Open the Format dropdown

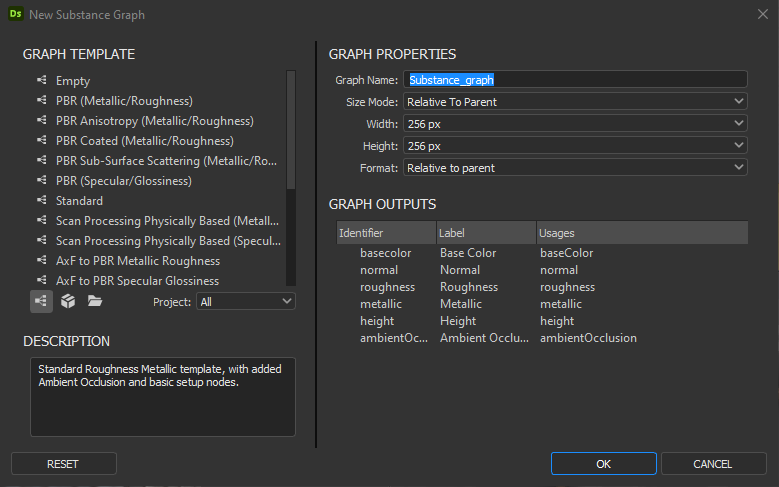click(x=575, y=167)
